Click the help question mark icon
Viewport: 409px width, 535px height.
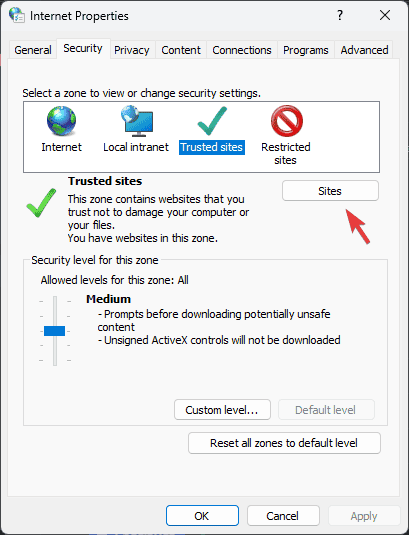(340, 15)
